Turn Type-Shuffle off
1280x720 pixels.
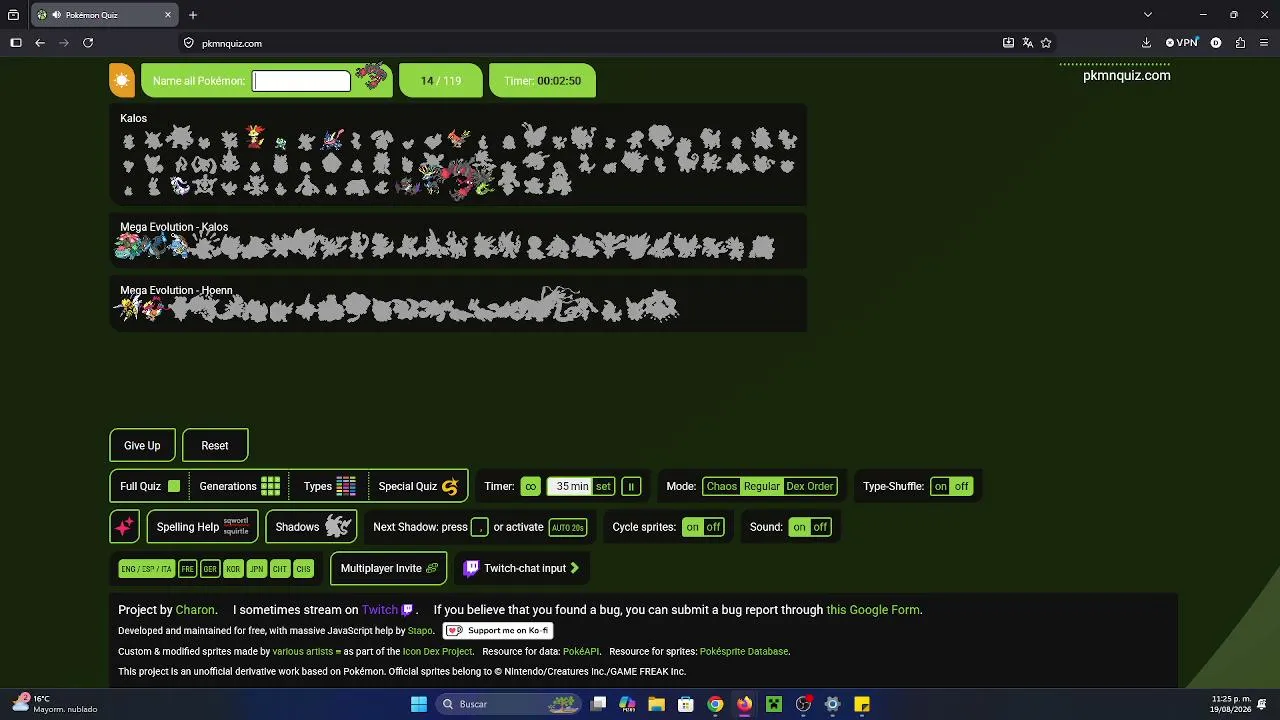[962, 487]
